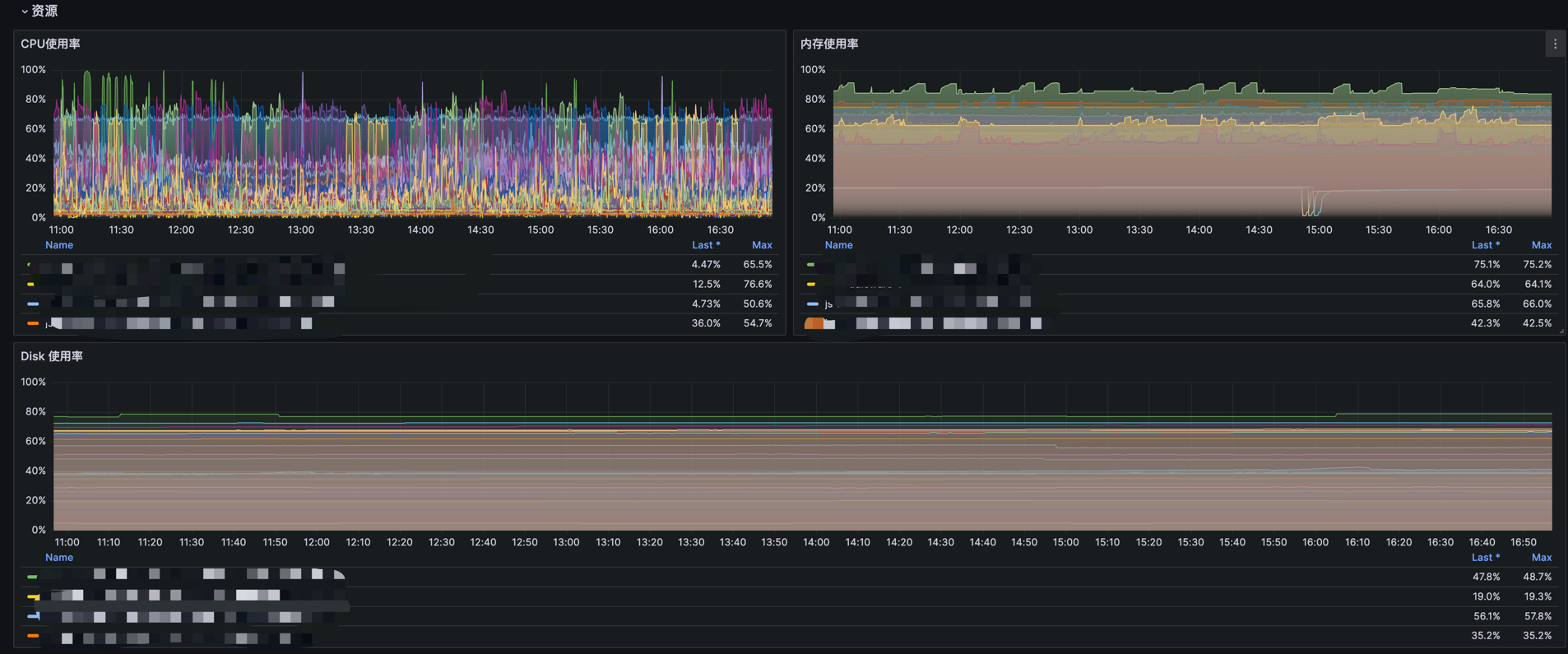Viewport: 1568px width, 654px height.
Task: Click blue series swatch in Disk legend 56.1% row
Action: pos(33,616)
